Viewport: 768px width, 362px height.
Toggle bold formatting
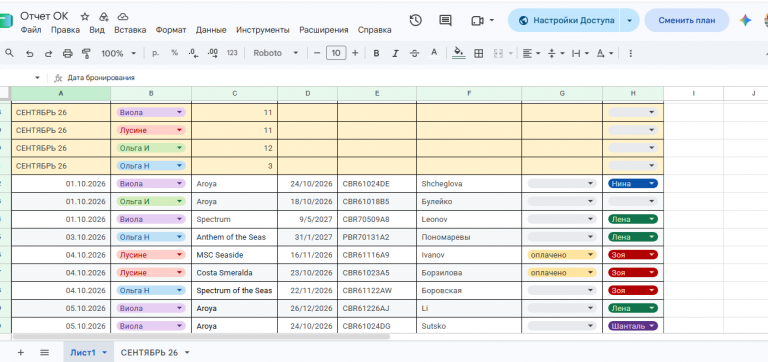click(x=376, y=53)
